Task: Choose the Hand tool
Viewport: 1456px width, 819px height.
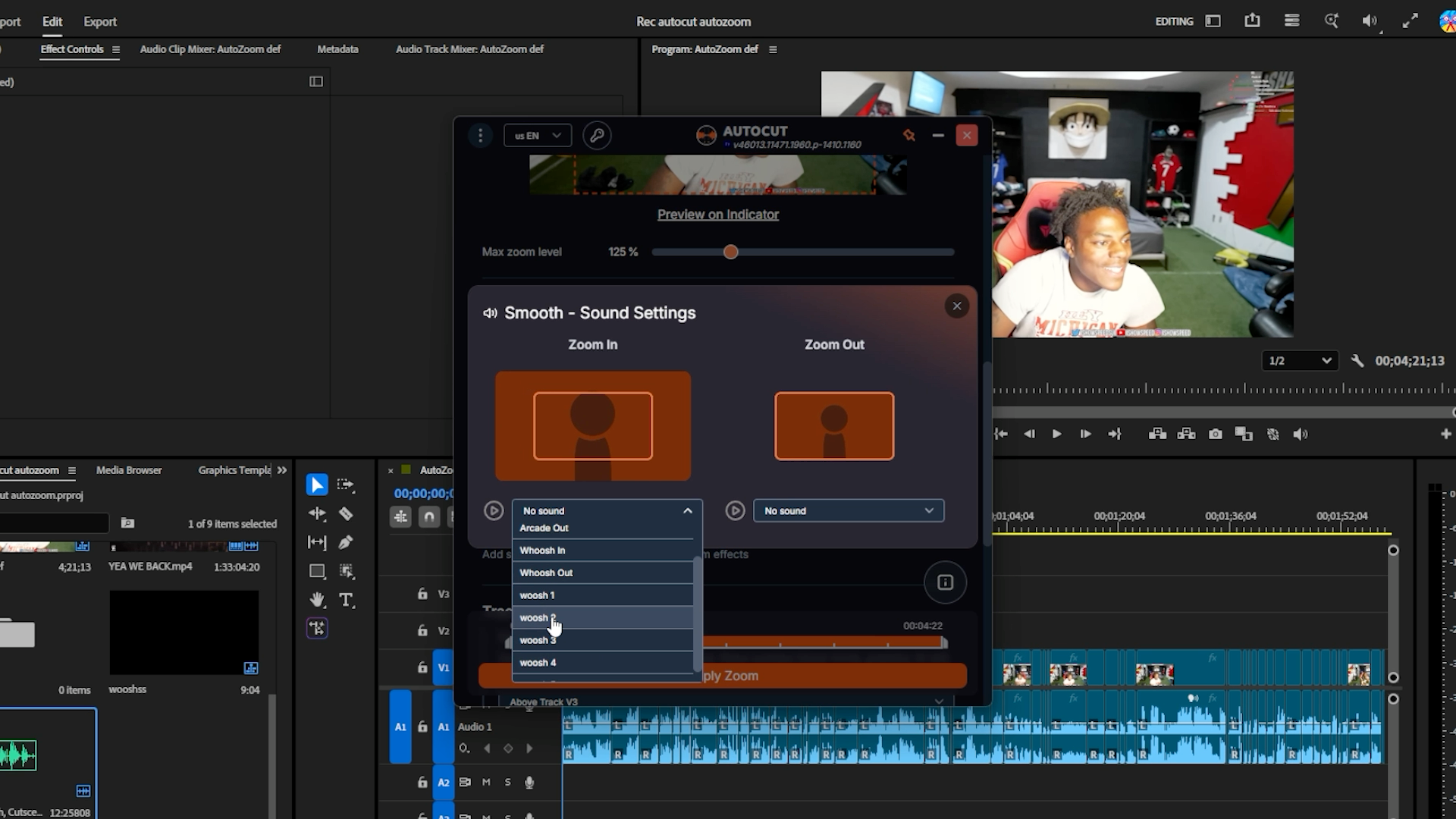Action: (317, 600)
